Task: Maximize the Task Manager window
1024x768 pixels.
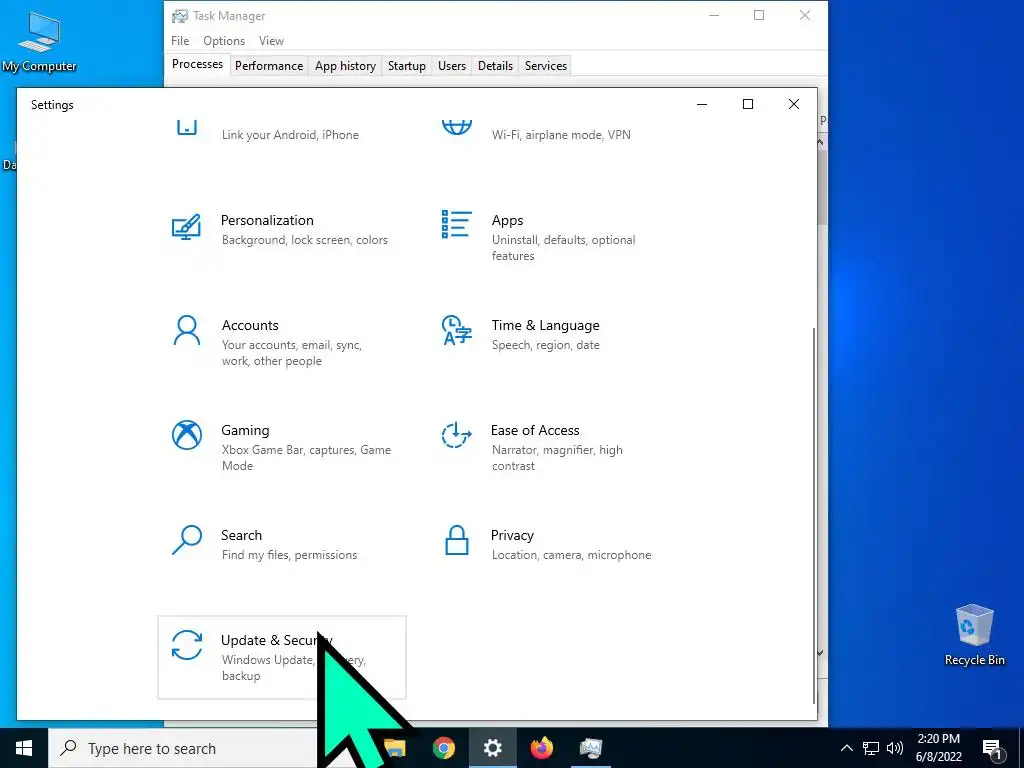Action: pyautogui.click(x=759, y=15)
